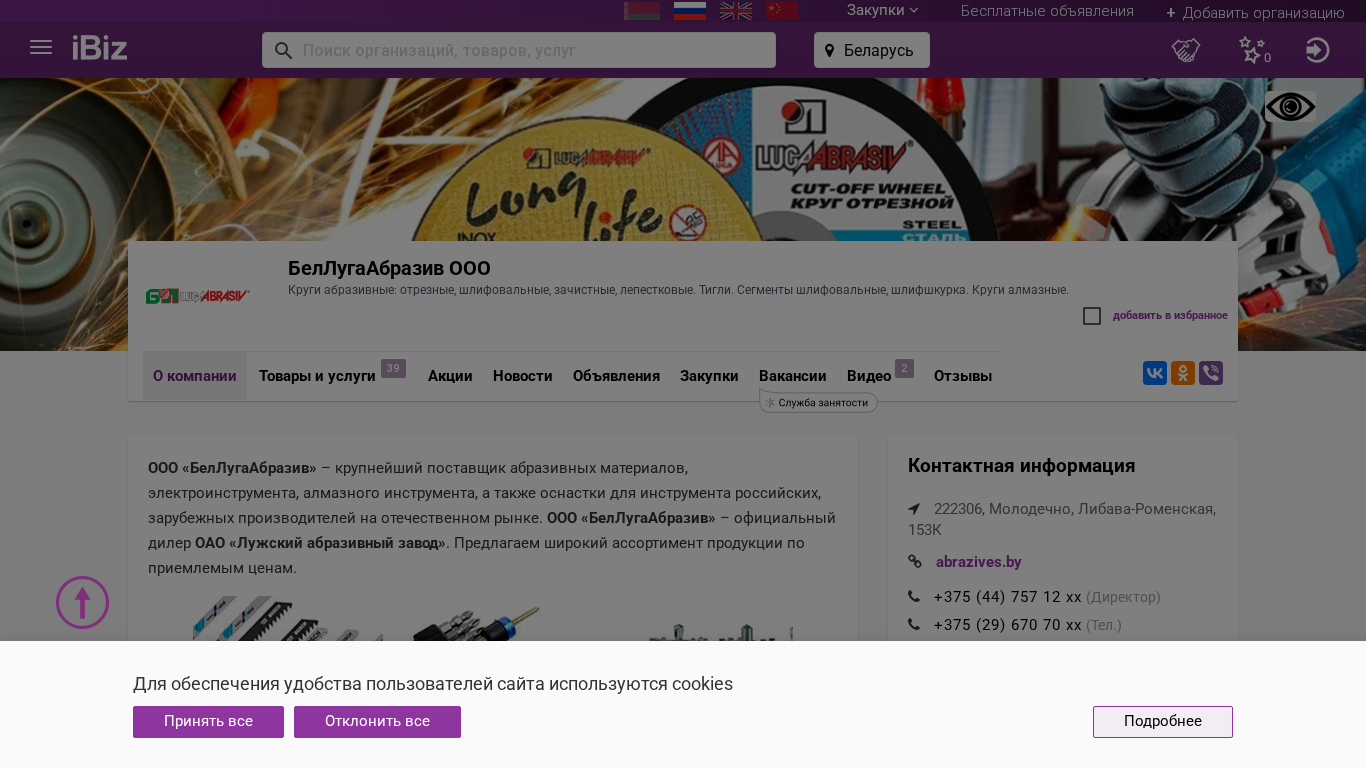The height and width of the screenshot is (768, 1366).
Task: Switch to English language flag
Action: [736, 11]
